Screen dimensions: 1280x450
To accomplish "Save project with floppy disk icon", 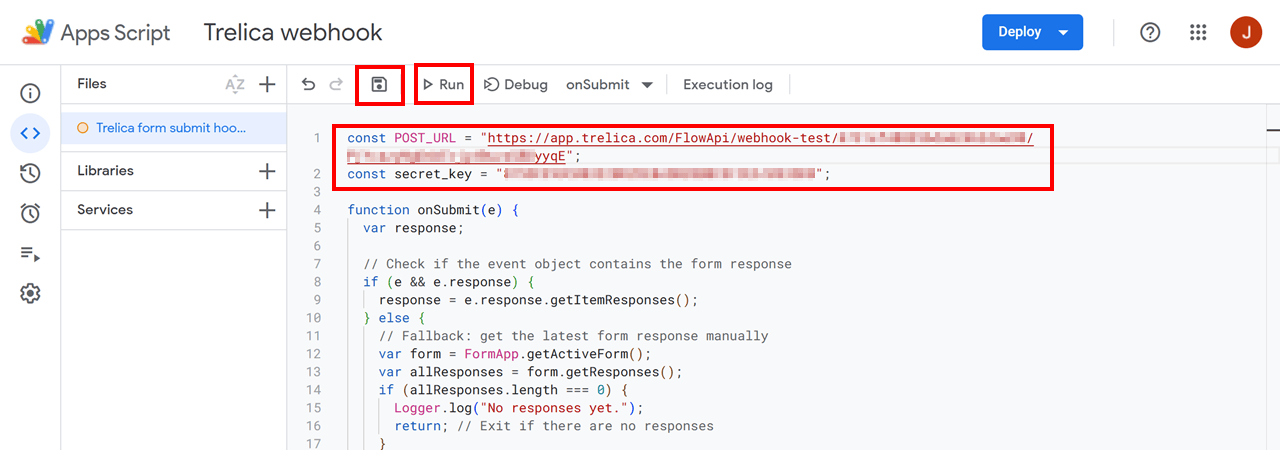I will pyautogui.click(x=379, y=85).
